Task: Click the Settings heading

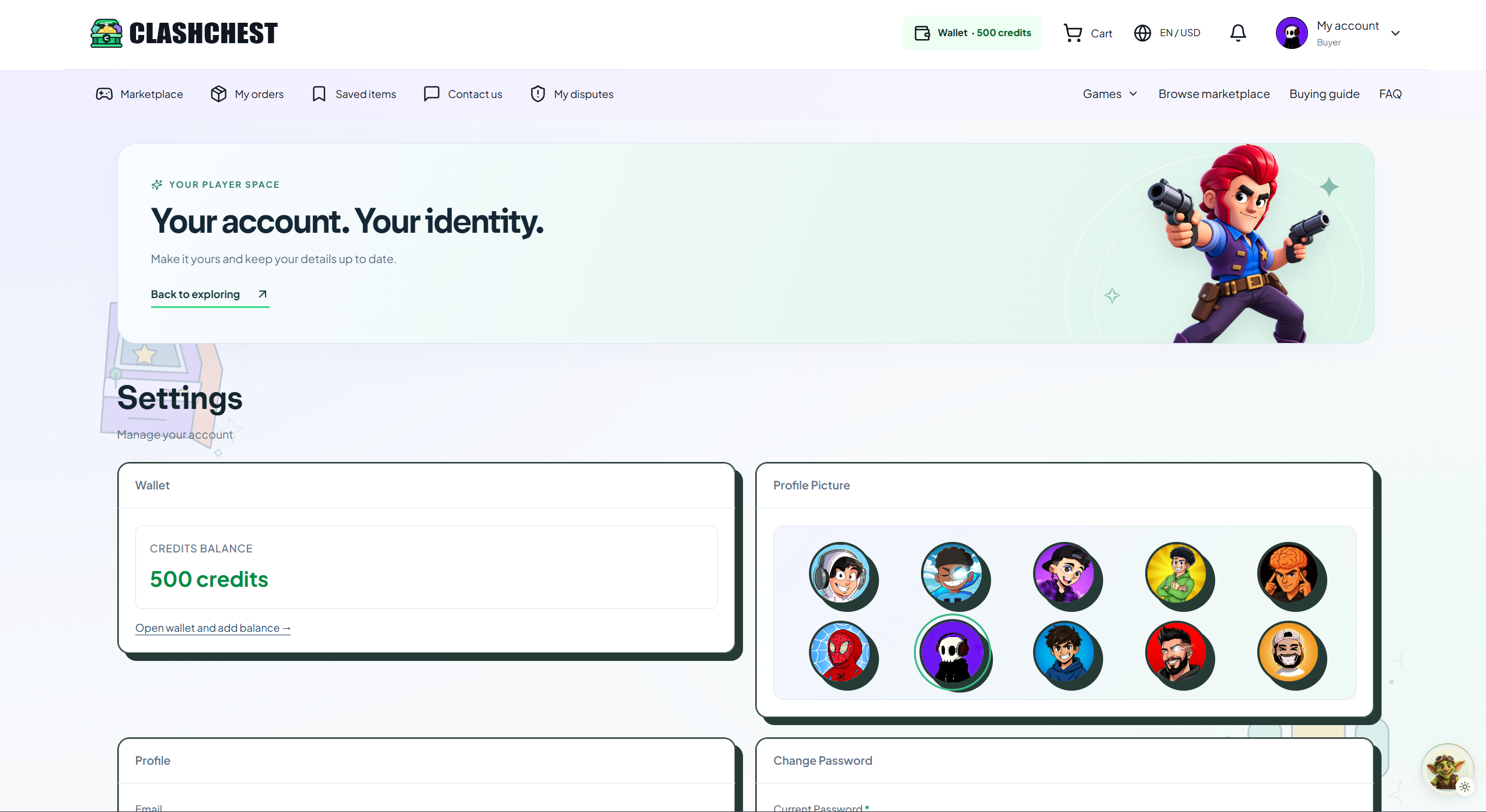Action: point(180,398)
